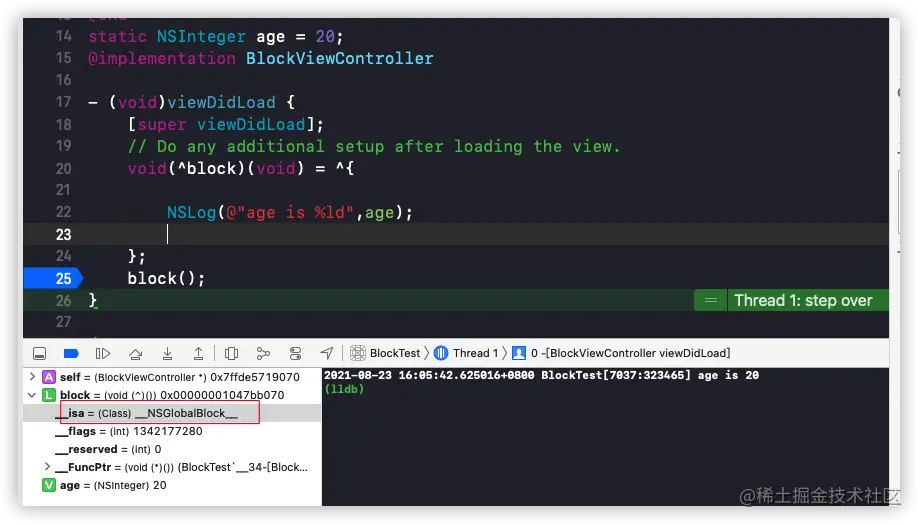
Task: Click the static NSInteger age declaration
Action: 215,37
